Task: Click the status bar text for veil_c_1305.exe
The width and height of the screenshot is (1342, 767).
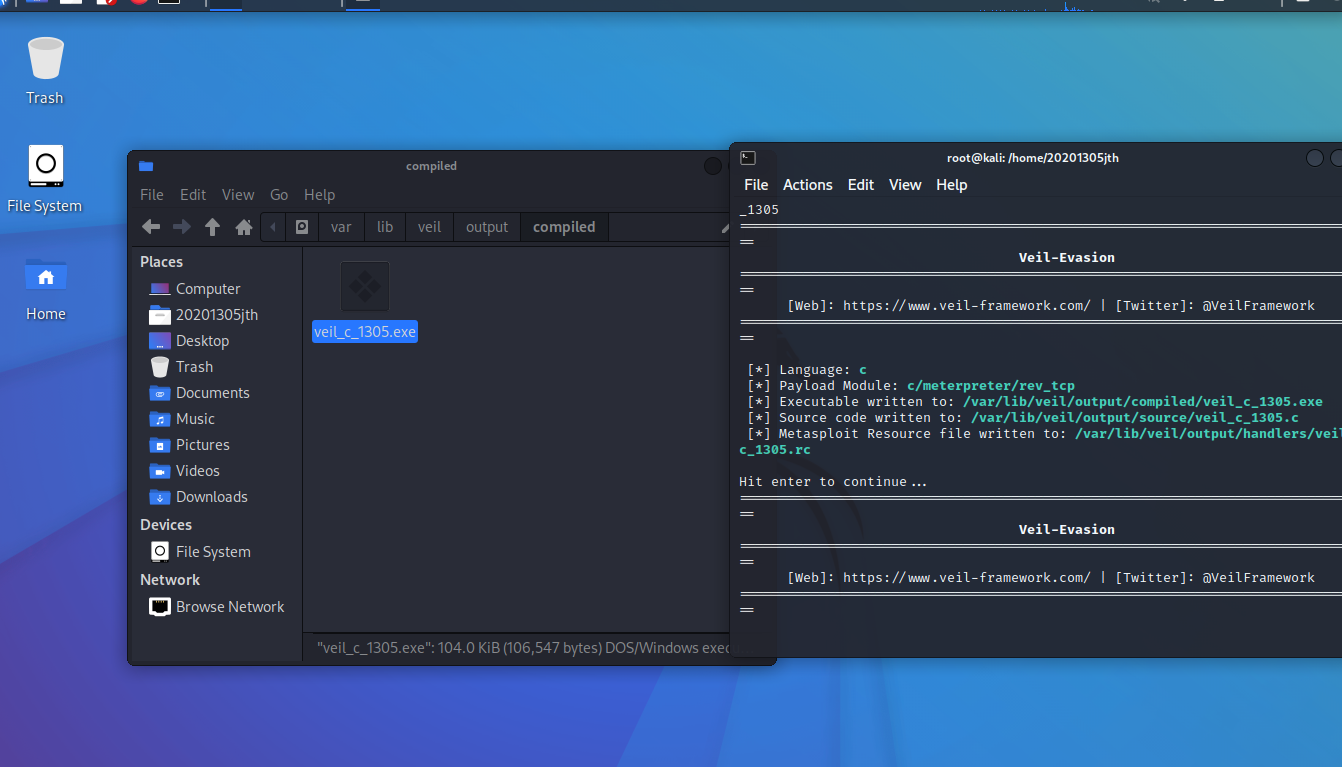Action: (x=523, y=648)
